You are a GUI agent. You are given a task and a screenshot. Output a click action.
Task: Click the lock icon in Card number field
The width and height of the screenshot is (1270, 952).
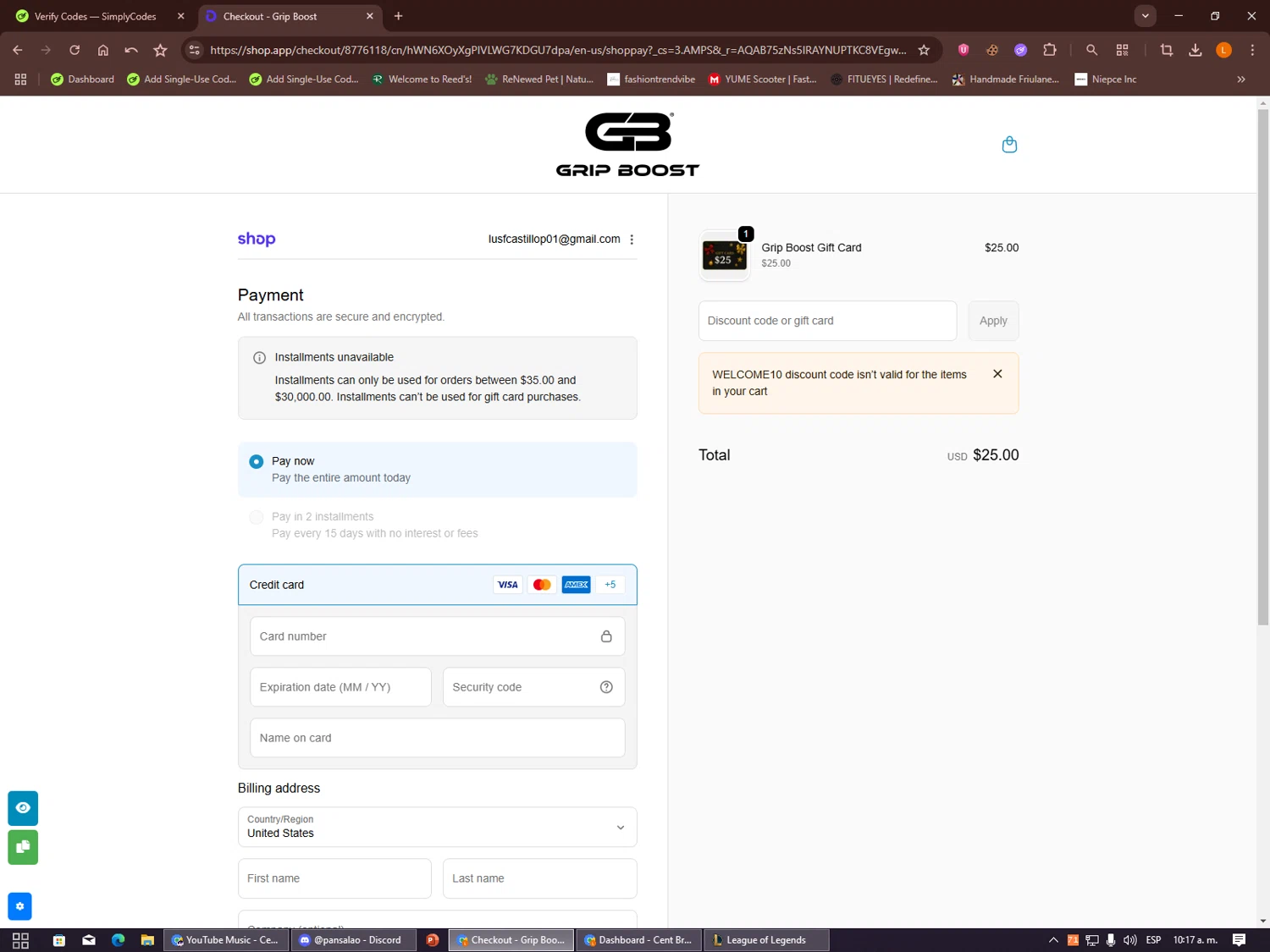pyautogui.click(x=606, y=636)
